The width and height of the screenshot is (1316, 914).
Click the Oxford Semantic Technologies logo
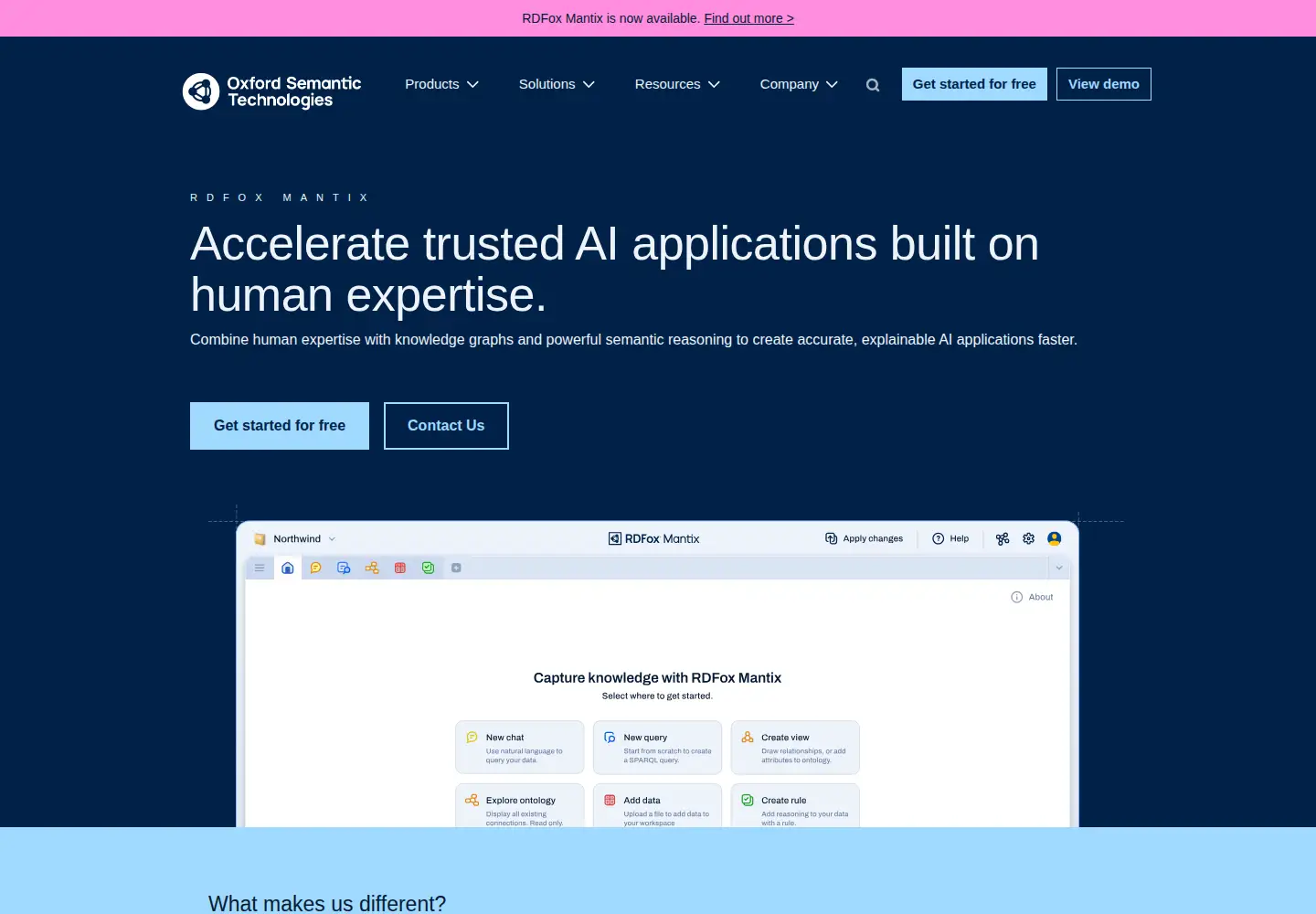point(272,91)
